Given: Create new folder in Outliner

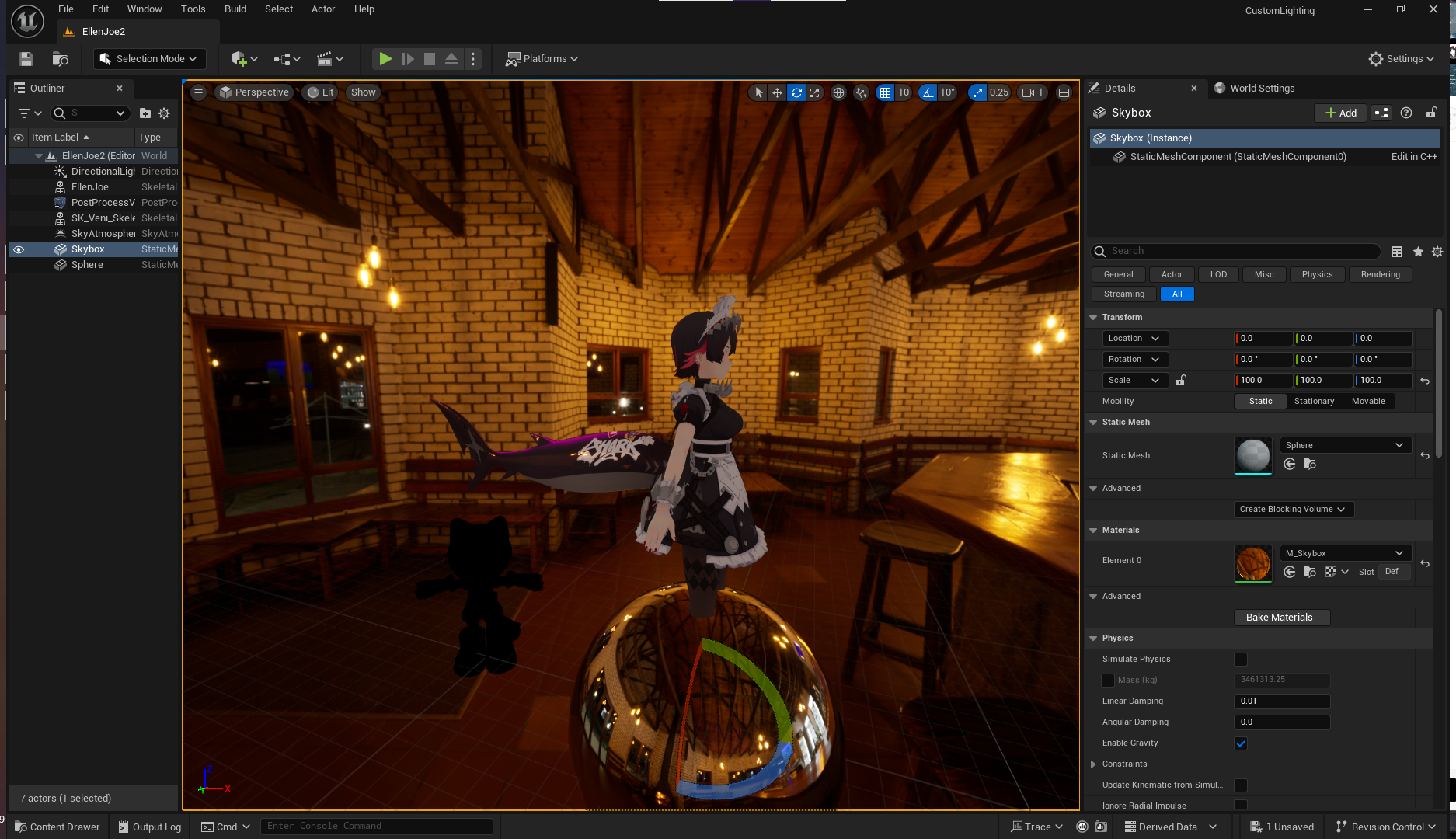Looking at the screenshot, I should pyautogui.click(x=145, y=113).
